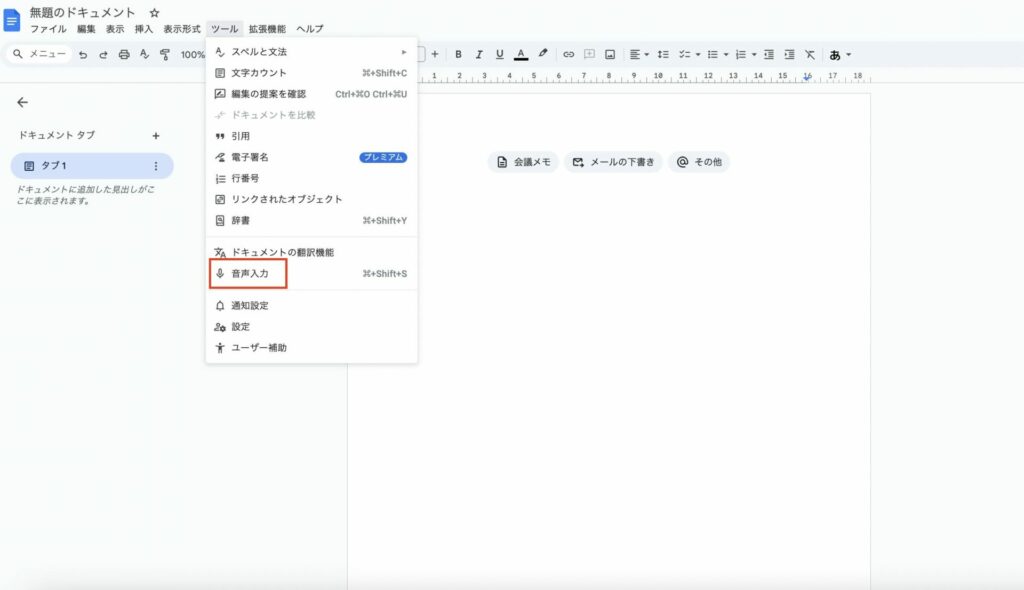Open the text alignment dropdown
The width and height of the screenshot is (1024, 590).
639,54
